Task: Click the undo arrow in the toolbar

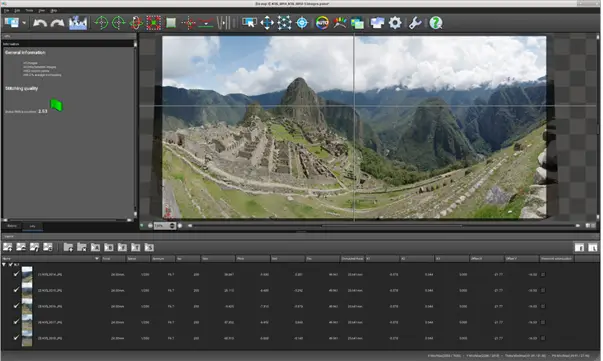Action: click(x=39, y=23)
